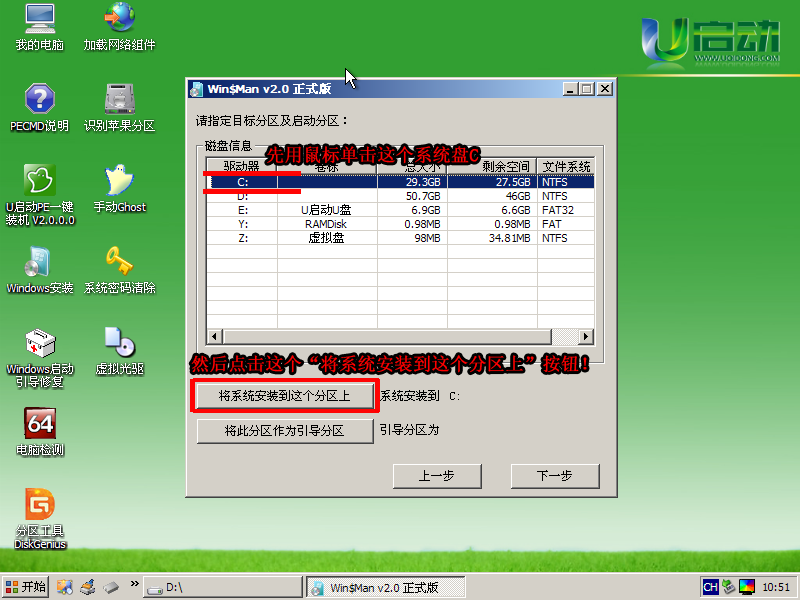800x600 pixels.
Task: Open the 虚拟光驱 desktop icon
Action: [119, 352]
